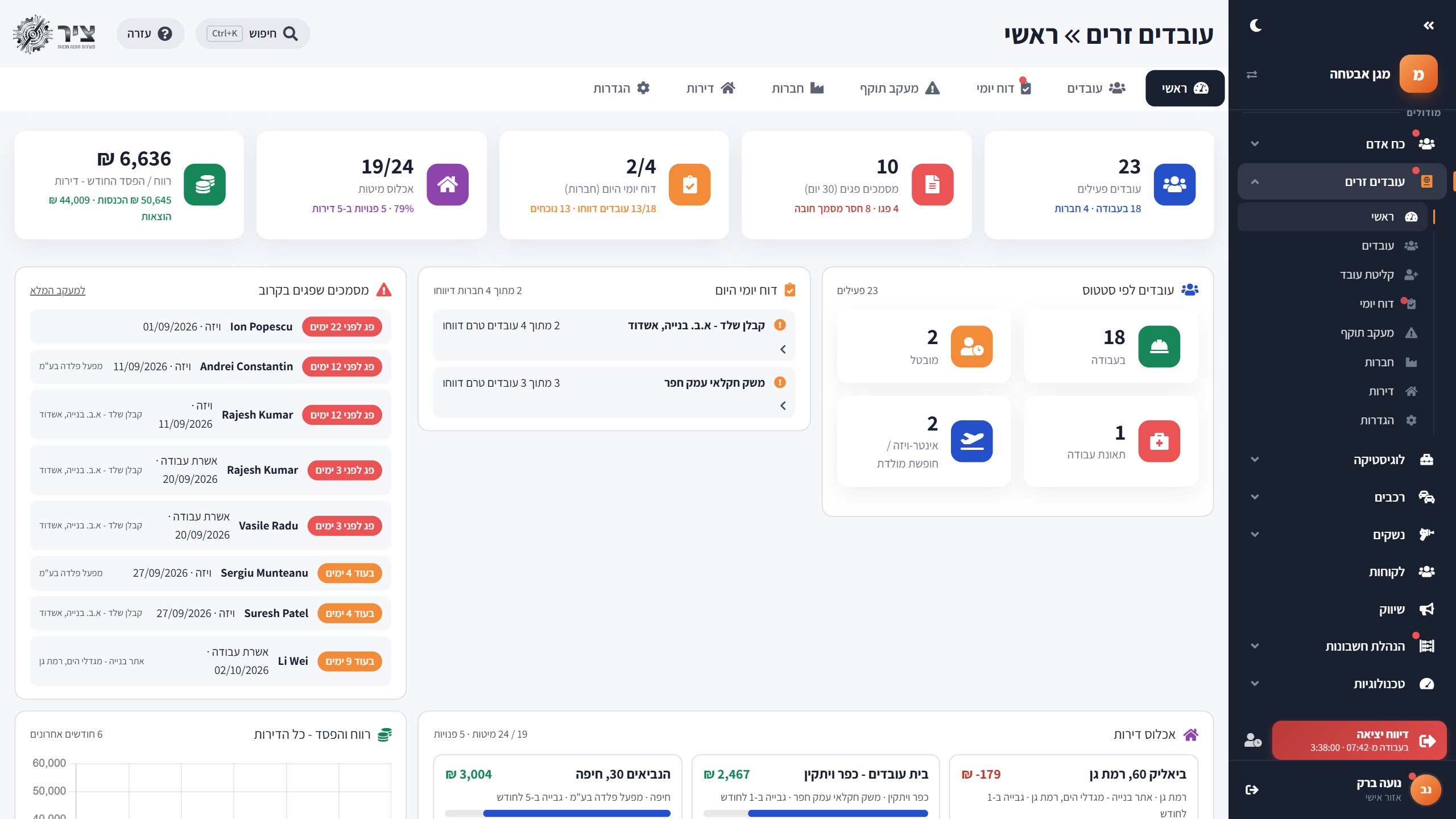The height and width of the screenshot is (819, 1456).
Task: Open נועה ברק user avatar
Action: 1425,789
